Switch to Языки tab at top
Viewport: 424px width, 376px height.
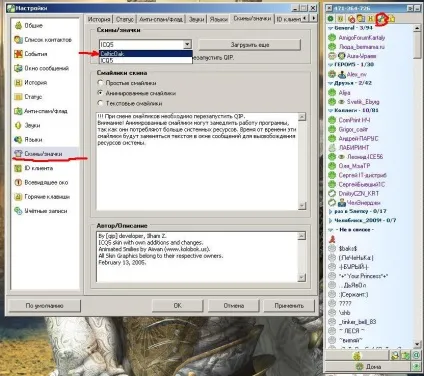(x=219, y=19)
